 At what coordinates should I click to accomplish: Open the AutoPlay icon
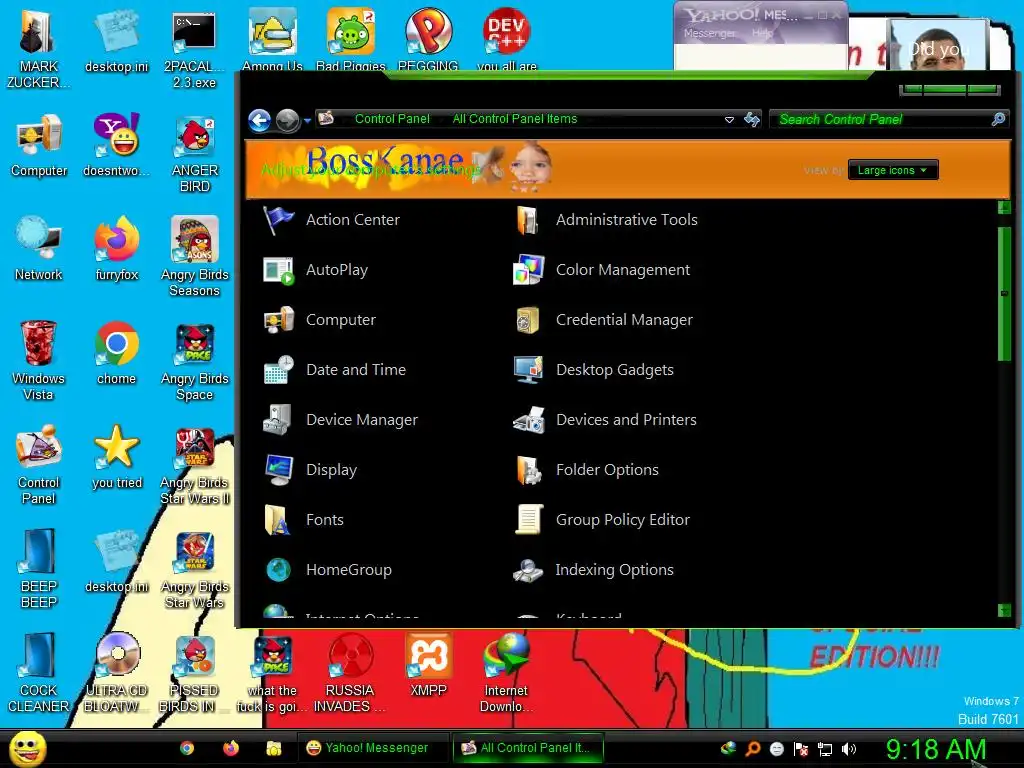click(x=278, y=270)
